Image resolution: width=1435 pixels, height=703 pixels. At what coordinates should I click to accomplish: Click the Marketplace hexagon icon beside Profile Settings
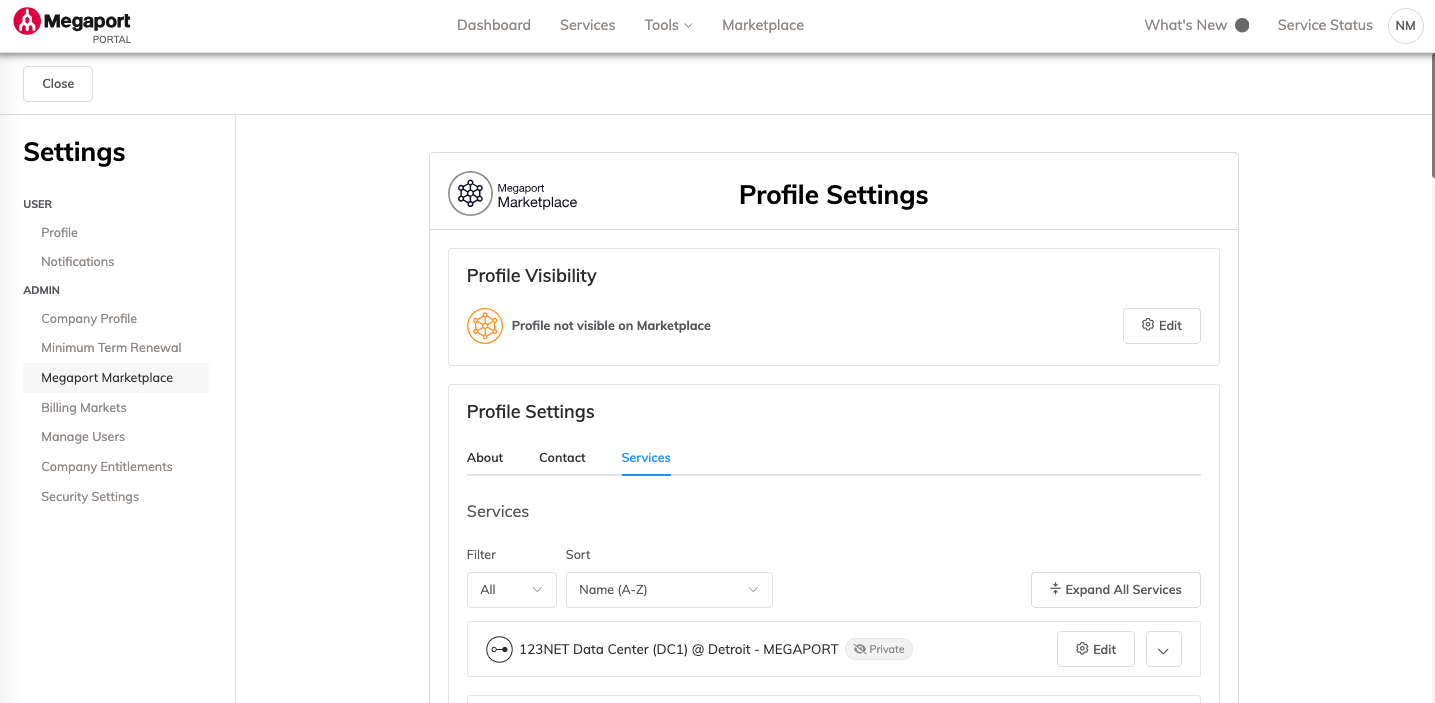(x=471, y=193)
